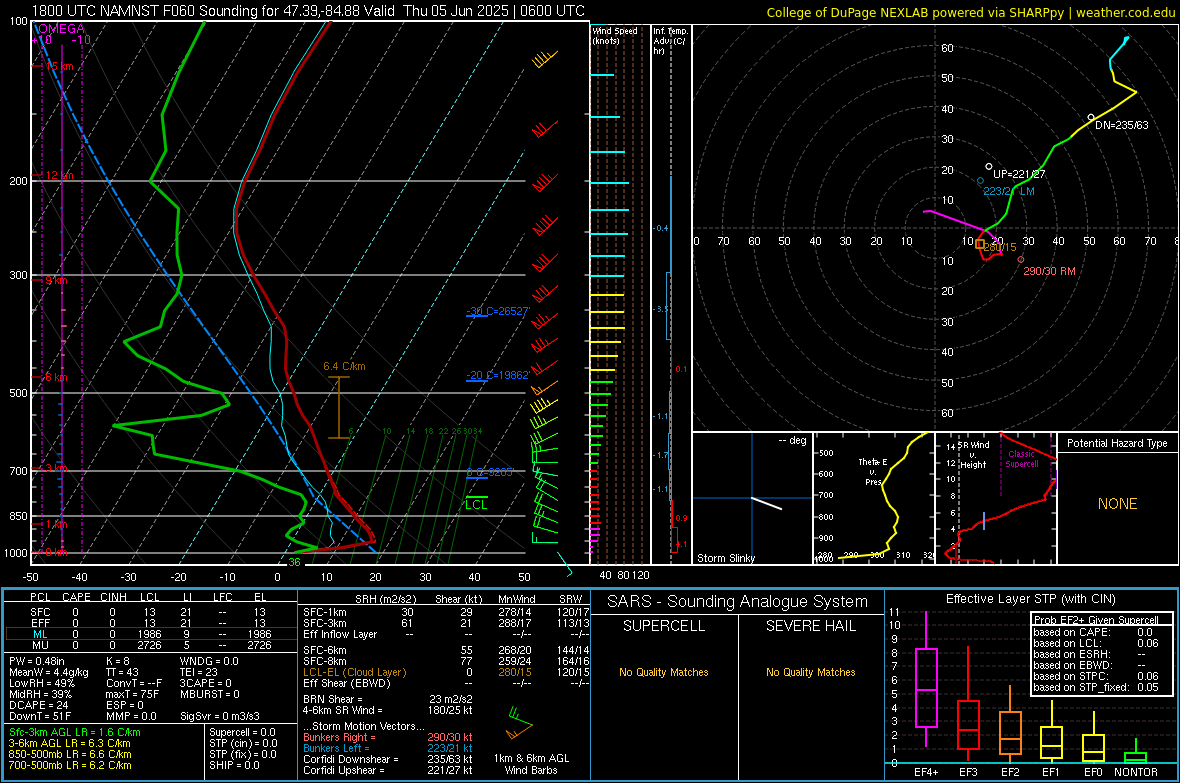
Task: Click the PW = 0.48in value
Action: point(38,661)
